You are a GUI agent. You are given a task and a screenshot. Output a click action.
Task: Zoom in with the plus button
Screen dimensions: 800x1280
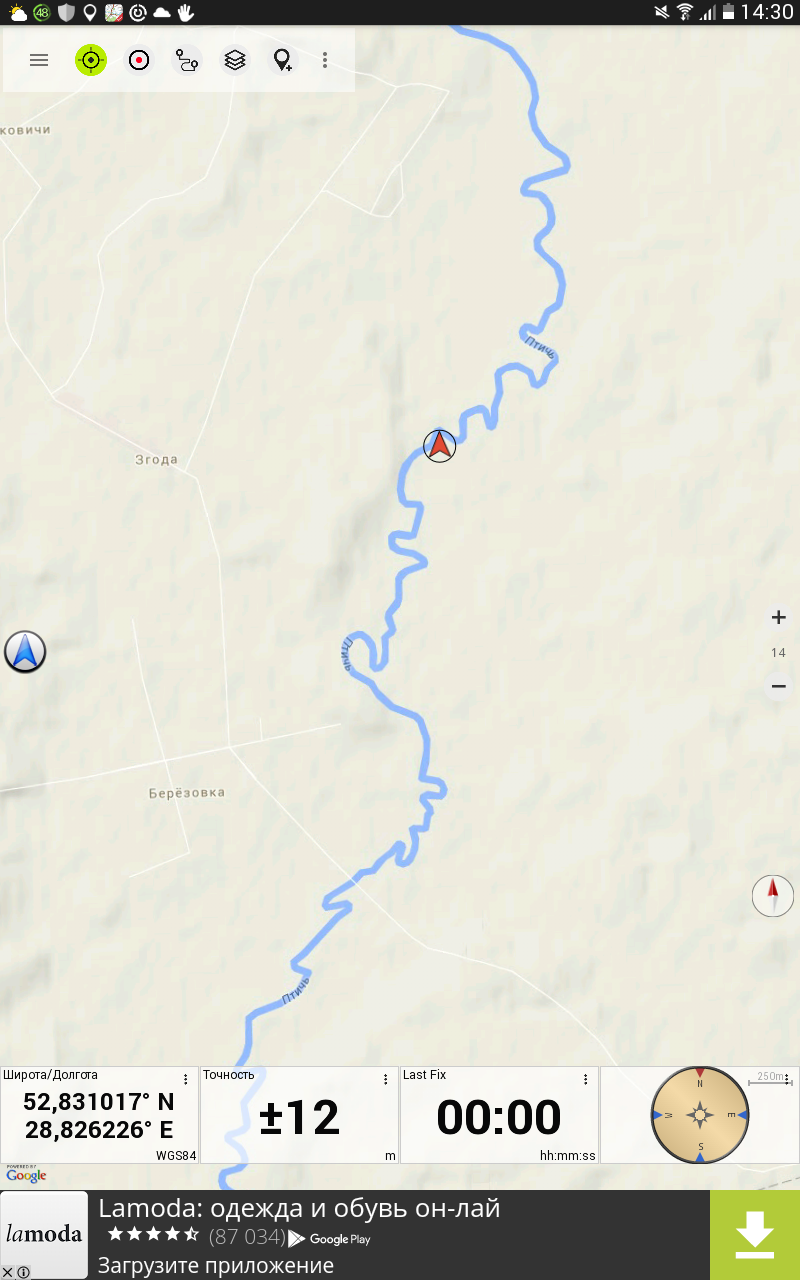(778, 617)
